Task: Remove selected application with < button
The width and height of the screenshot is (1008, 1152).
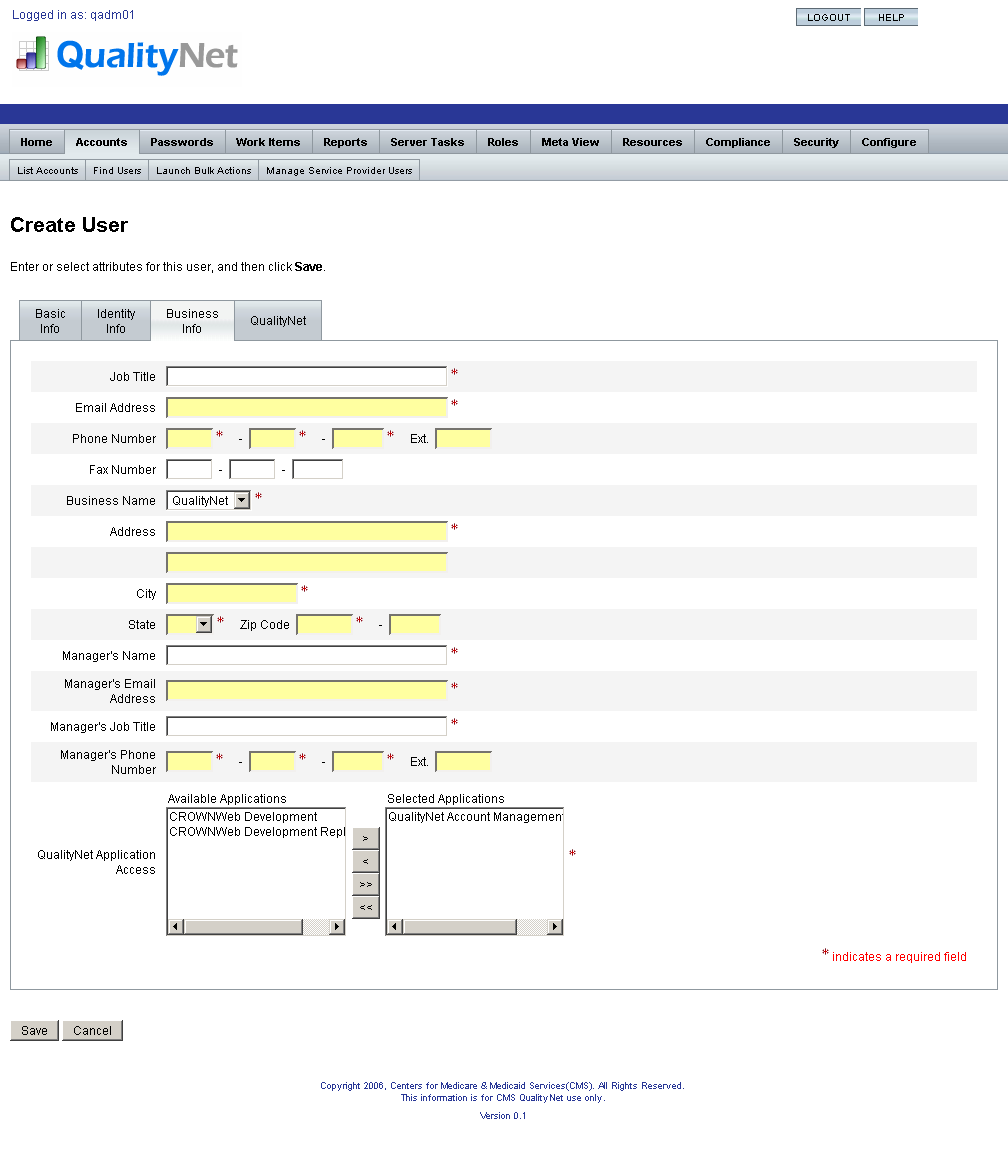Action: (x=366, y=861)
